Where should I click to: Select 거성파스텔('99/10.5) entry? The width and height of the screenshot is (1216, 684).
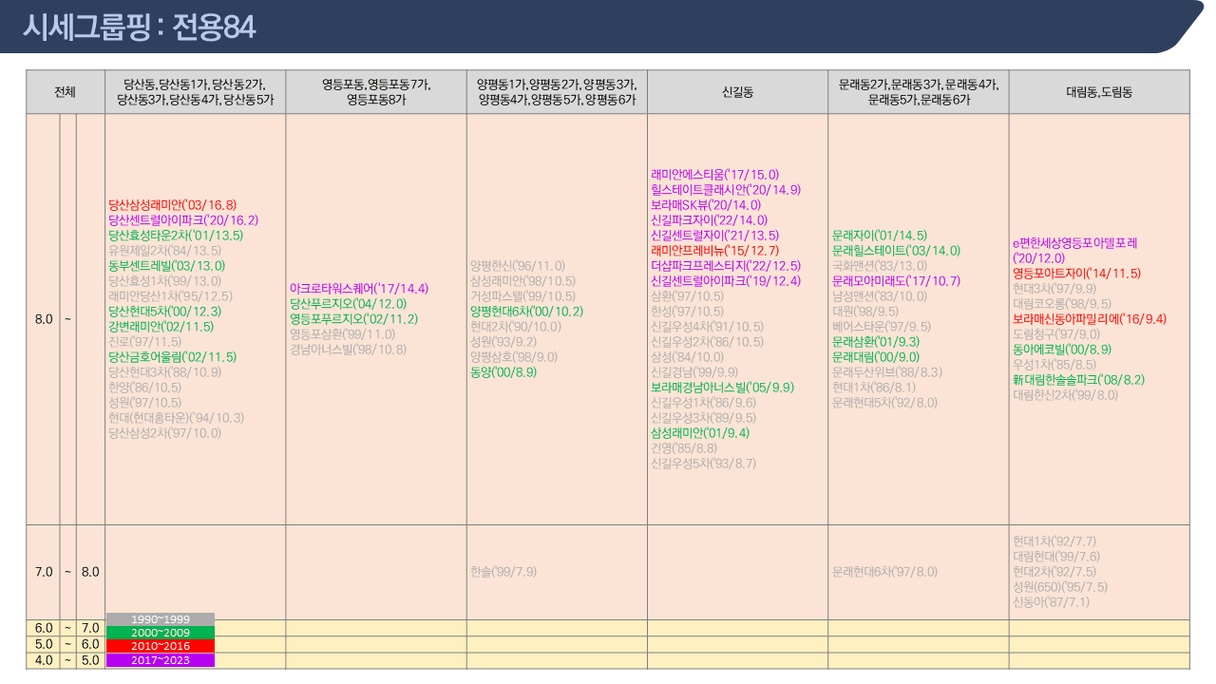522,296
